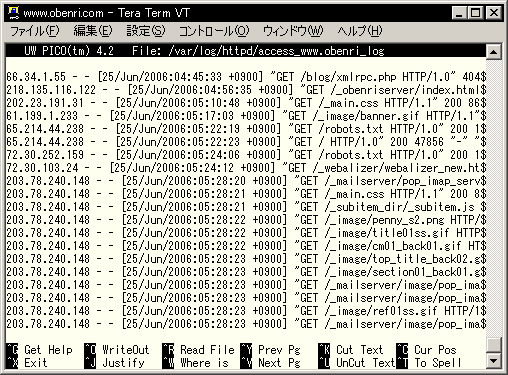This screenshot has height=375, width=508.
Task: Open the ウィンドウ(W) menu
Action: 293,31
